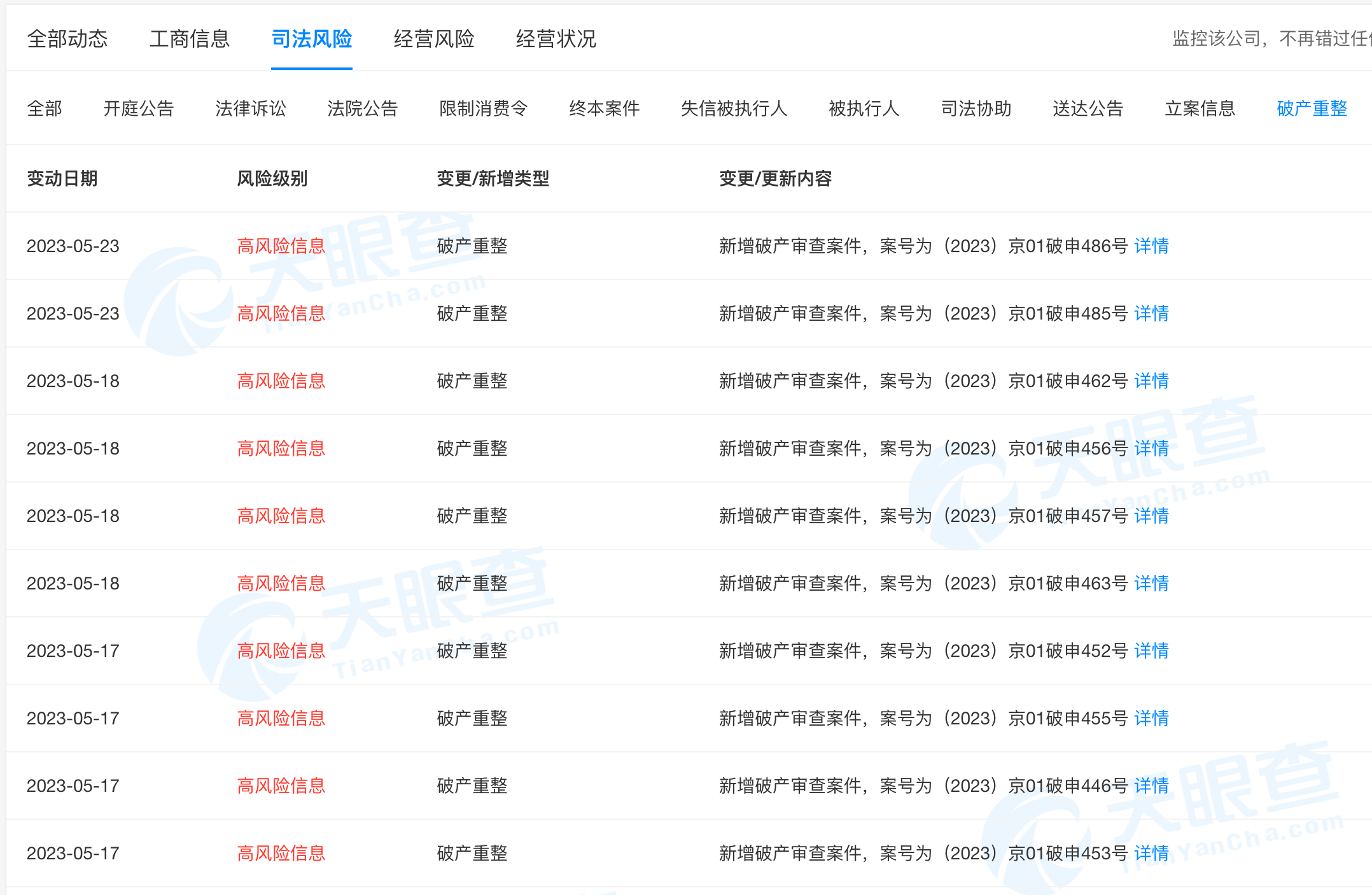Choose the 司法协助 filter
This screenshot has width=1372, height=895.
(976, 108)
